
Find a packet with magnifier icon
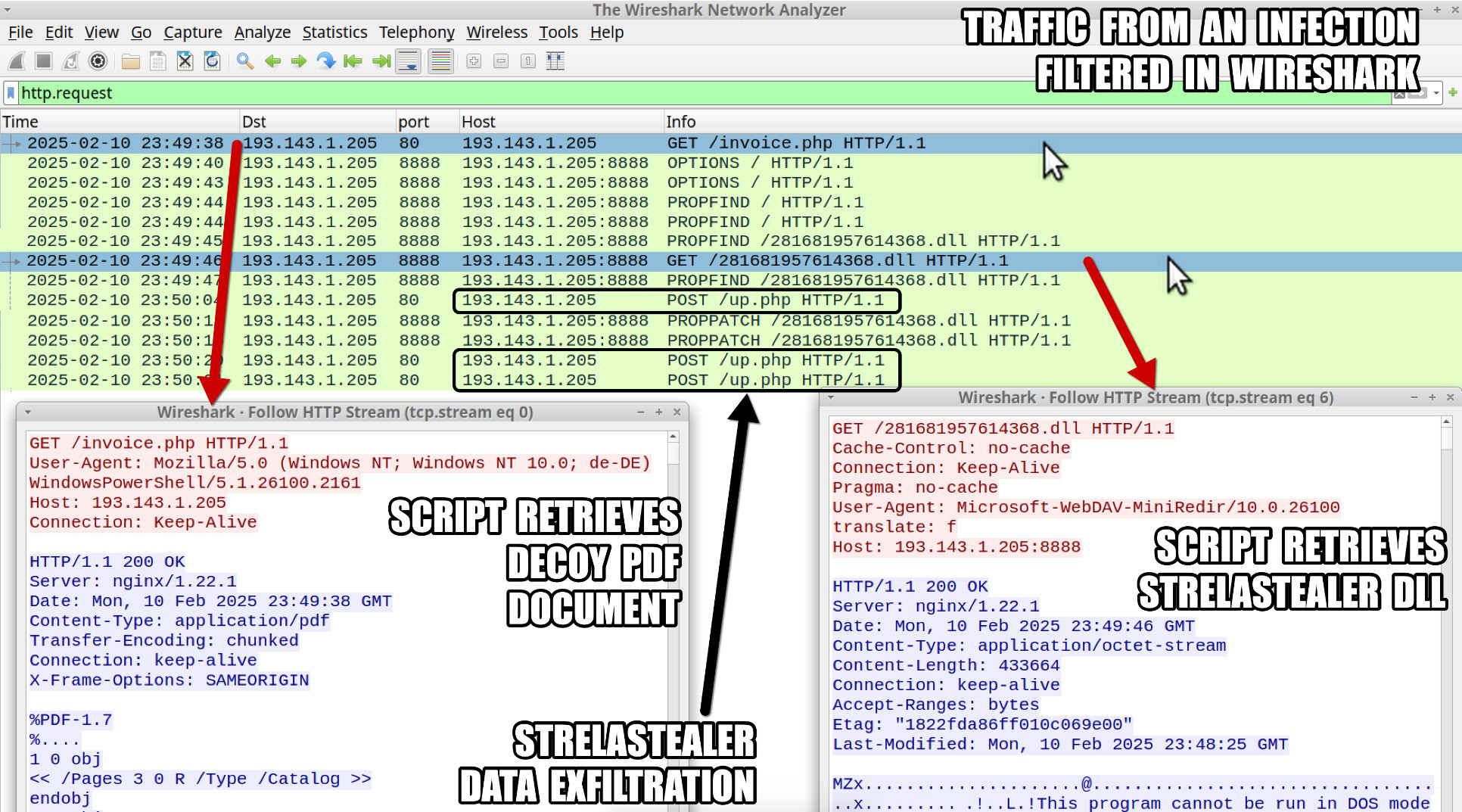pyautogui.click(x=244, y=61)
